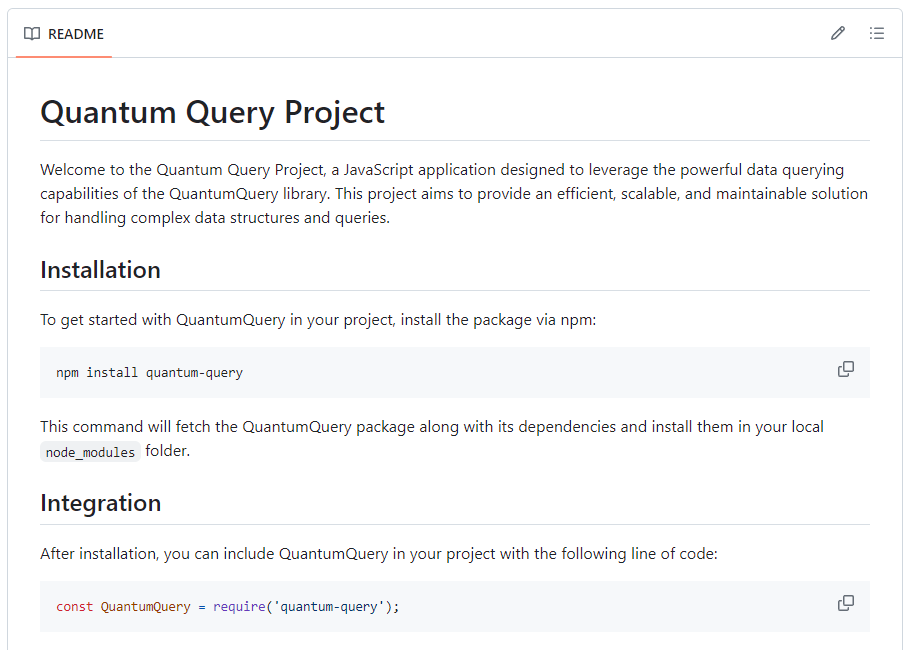
Task: Click the word "npm" in the install command
Action: tap(67, 373)
